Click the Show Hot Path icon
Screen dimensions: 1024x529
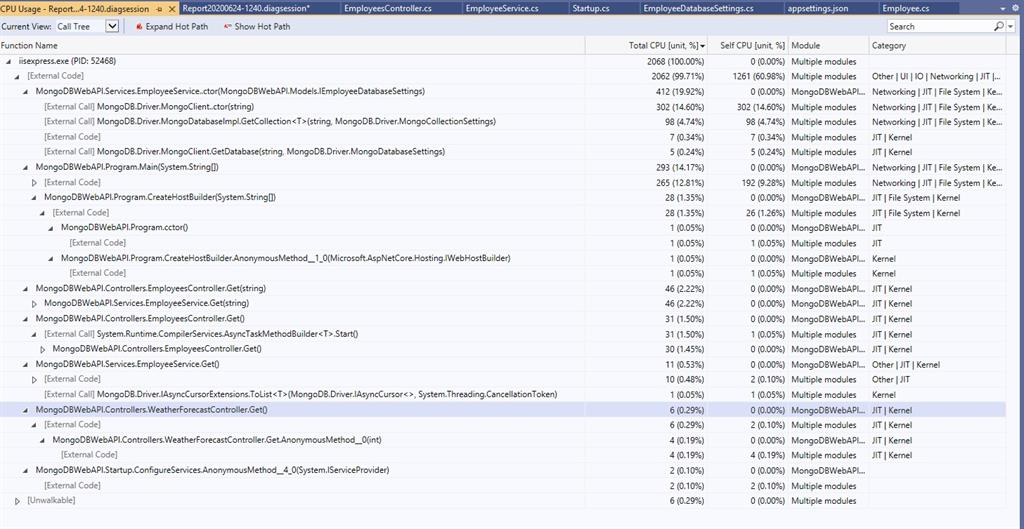227,27
